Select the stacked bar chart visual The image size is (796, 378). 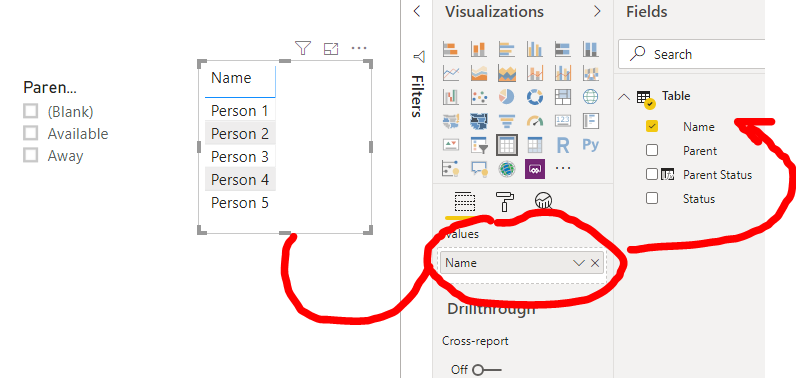(x=451, y=49)
